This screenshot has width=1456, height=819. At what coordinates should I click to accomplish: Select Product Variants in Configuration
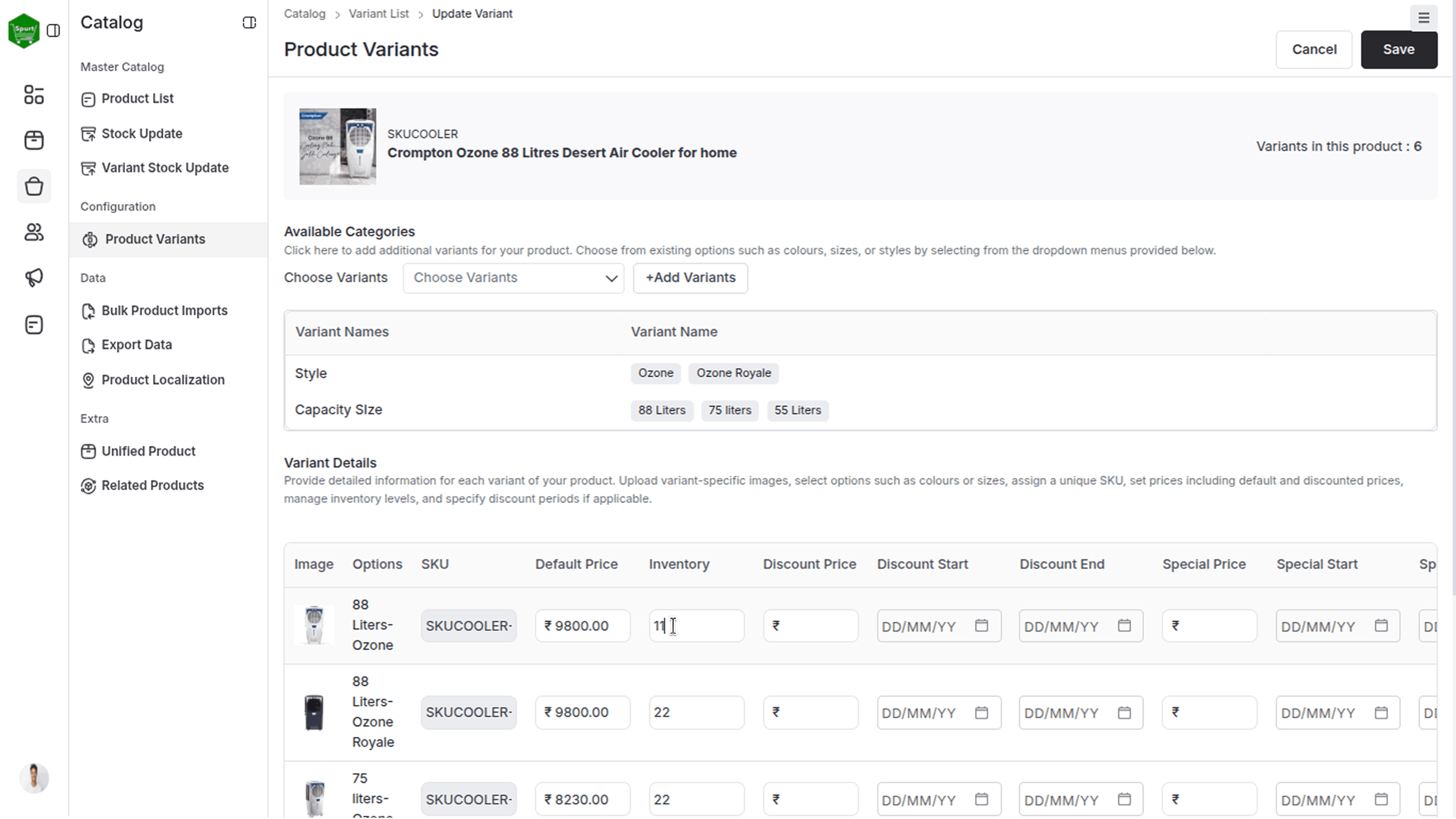tap(168, 240)
